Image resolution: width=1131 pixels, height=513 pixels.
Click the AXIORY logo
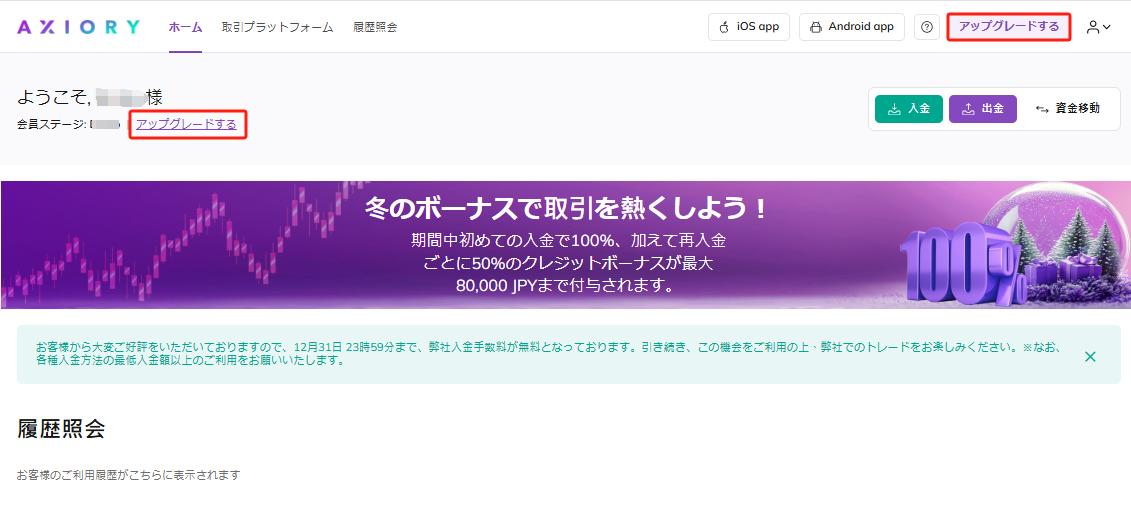coord(78,27)
